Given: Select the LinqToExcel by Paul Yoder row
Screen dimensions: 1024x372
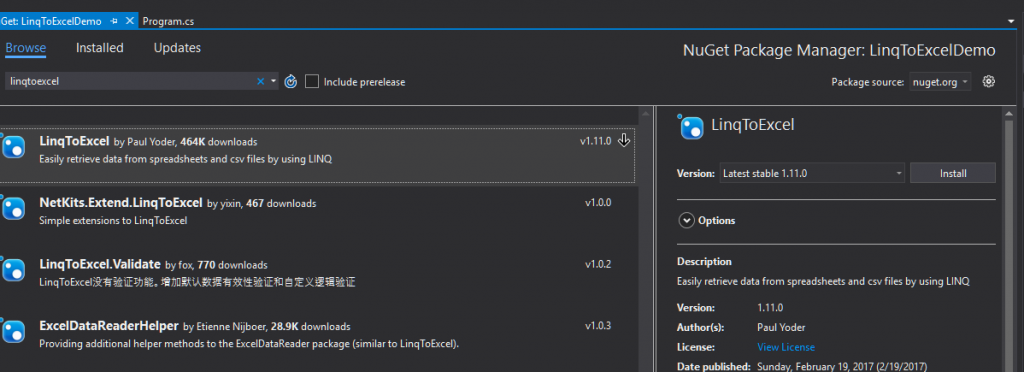Looking at the screenshot, I should (317, 154).
